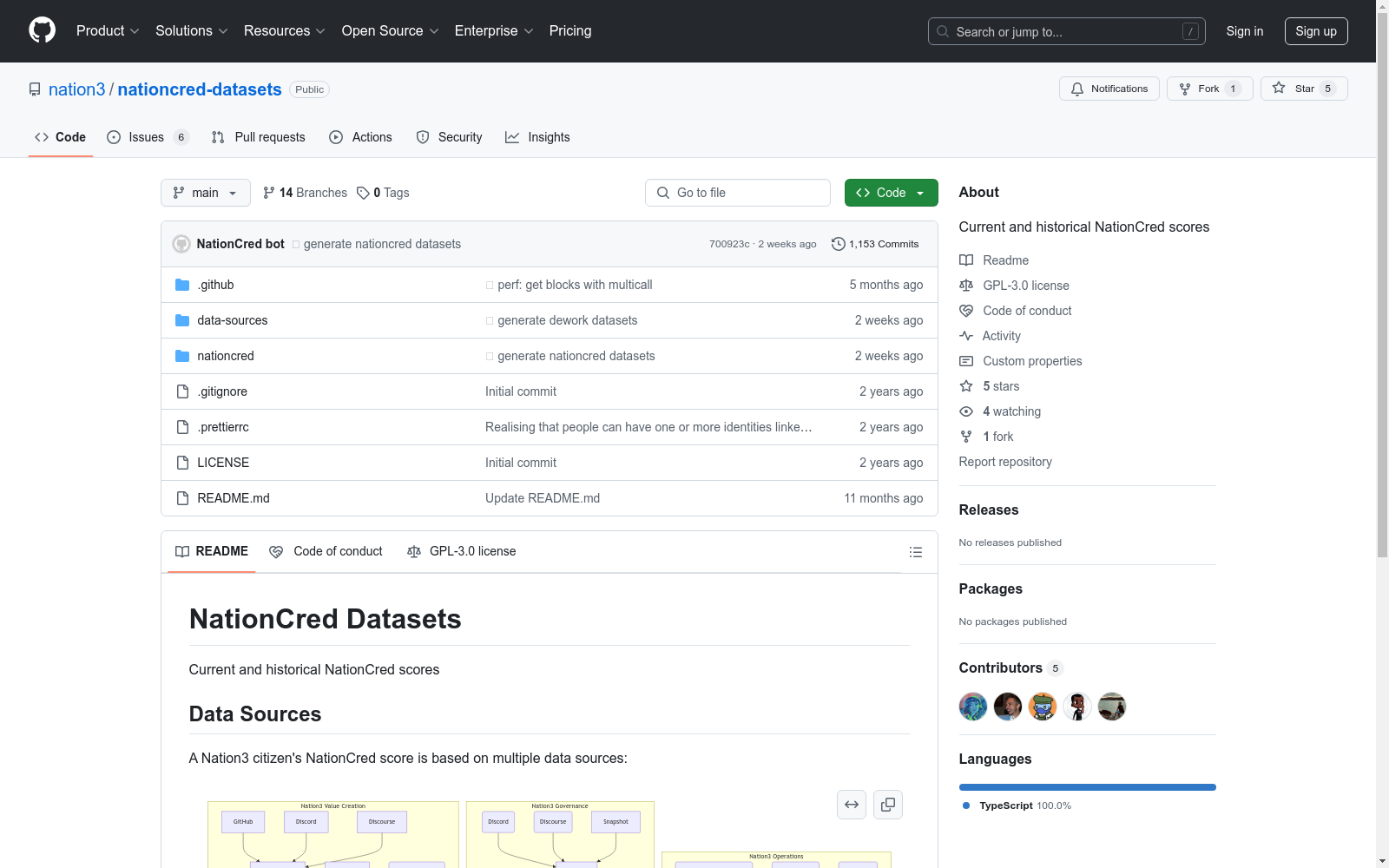Click the tag icon next to Tags
1389x868 pixels.
tap(363, 193)
